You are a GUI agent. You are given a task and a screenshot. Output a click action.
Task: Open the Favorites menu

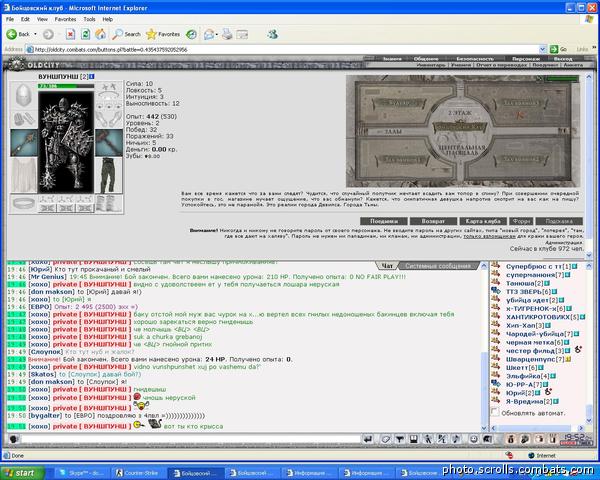click(x=65, y=18)
